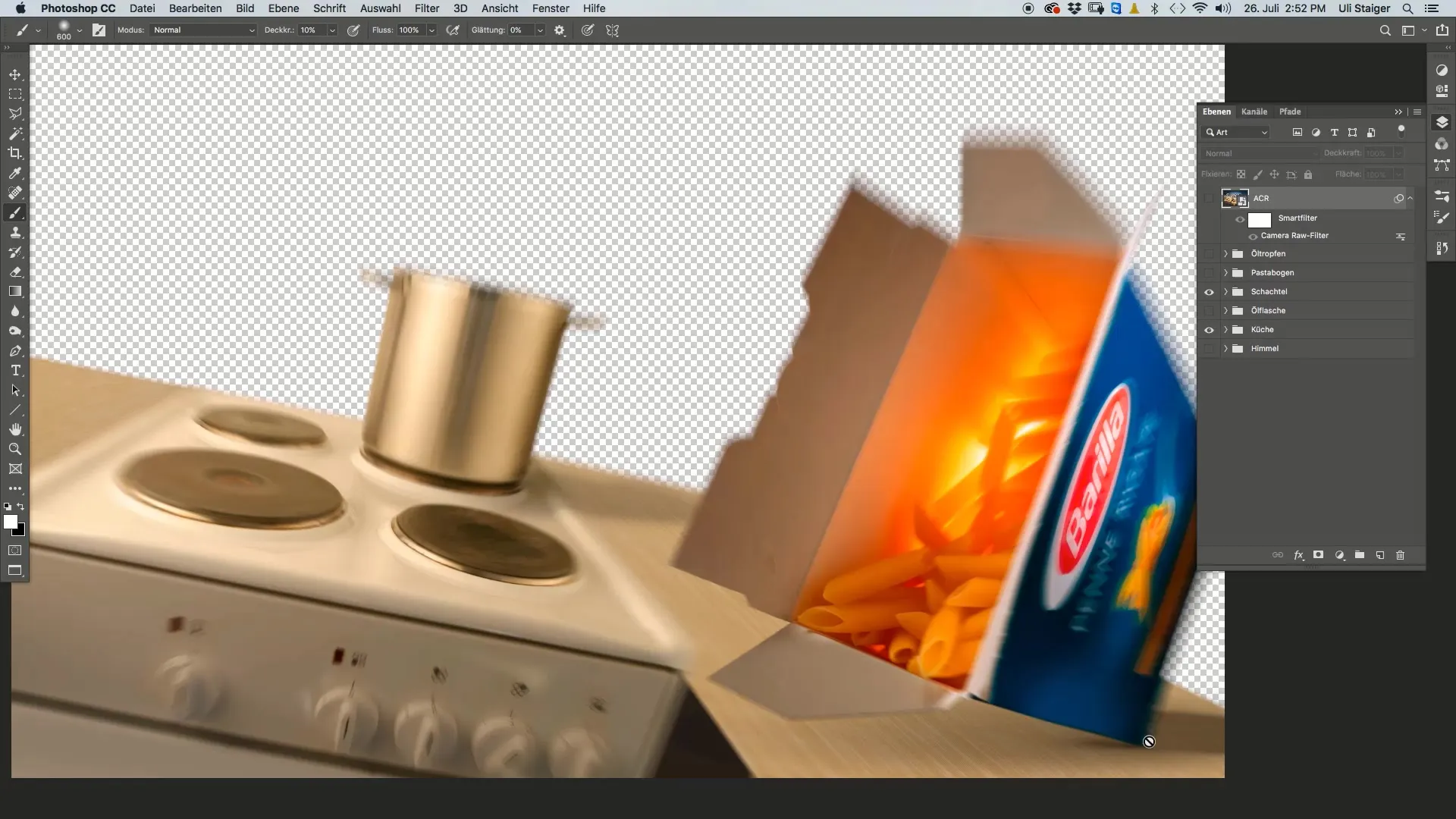
Task: Open the Modus blend dropdown
Action: (x=203, y=30)
